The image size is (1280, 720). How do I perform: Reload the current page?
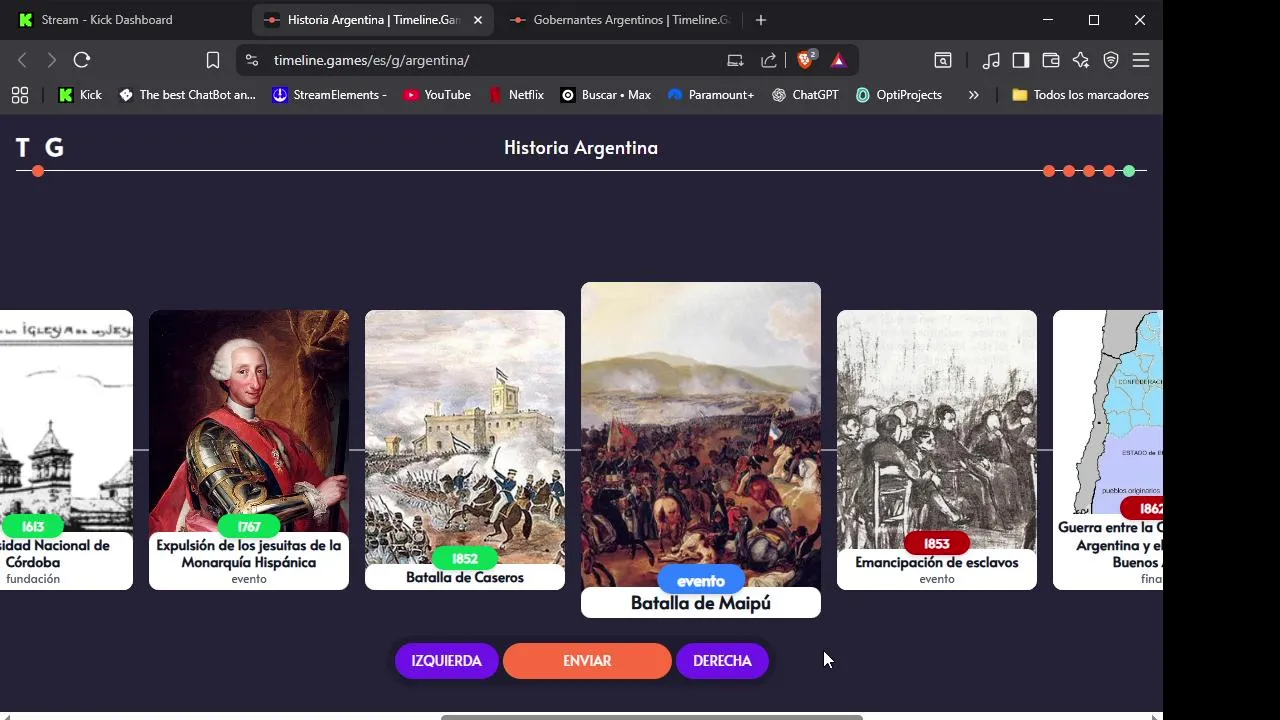(82, 60)
